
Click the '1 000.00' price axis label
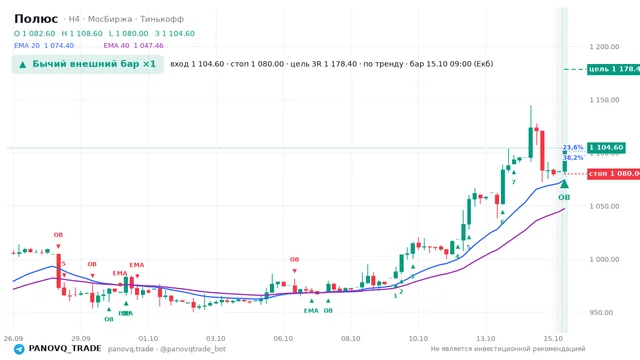pyautogui.click(x=604, y=260)
